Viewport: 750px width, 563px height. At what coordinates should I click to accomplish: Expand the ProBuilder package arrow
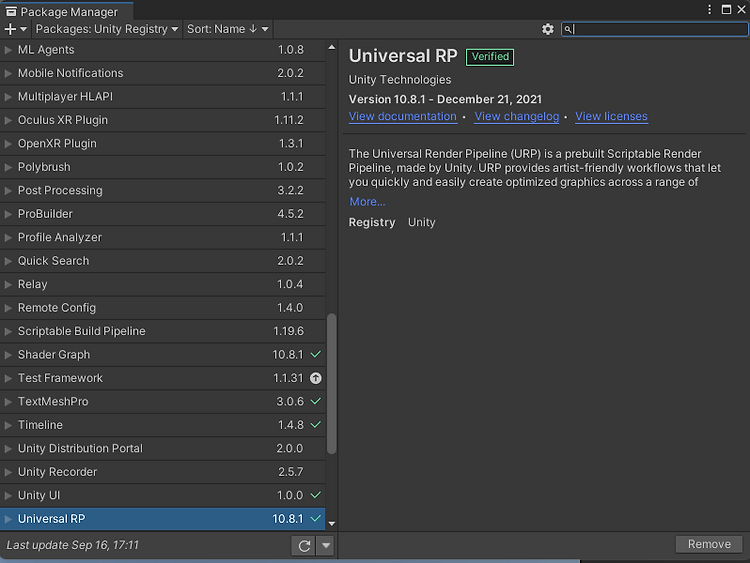coord(8,214)
